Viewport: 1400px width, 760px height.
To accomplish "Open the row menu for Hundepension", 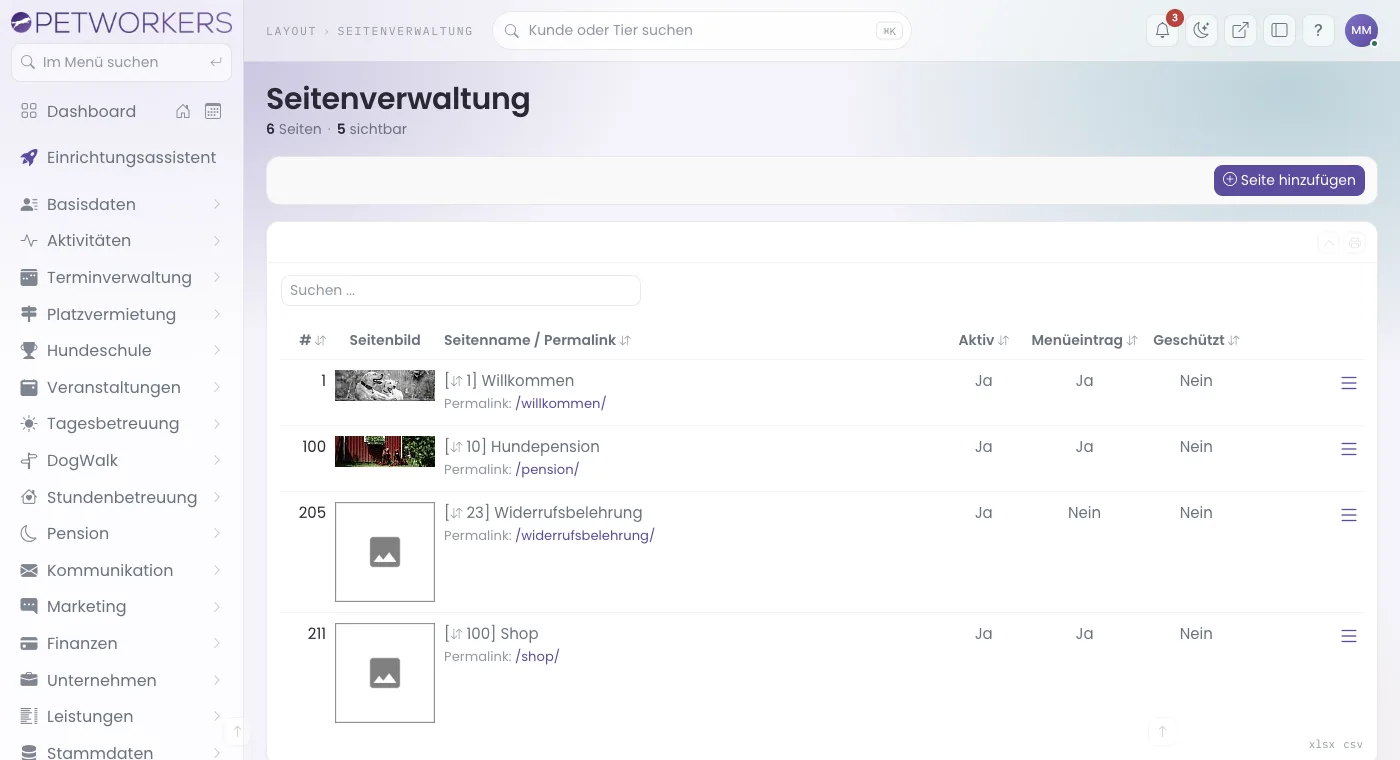I will [1349, 449].
